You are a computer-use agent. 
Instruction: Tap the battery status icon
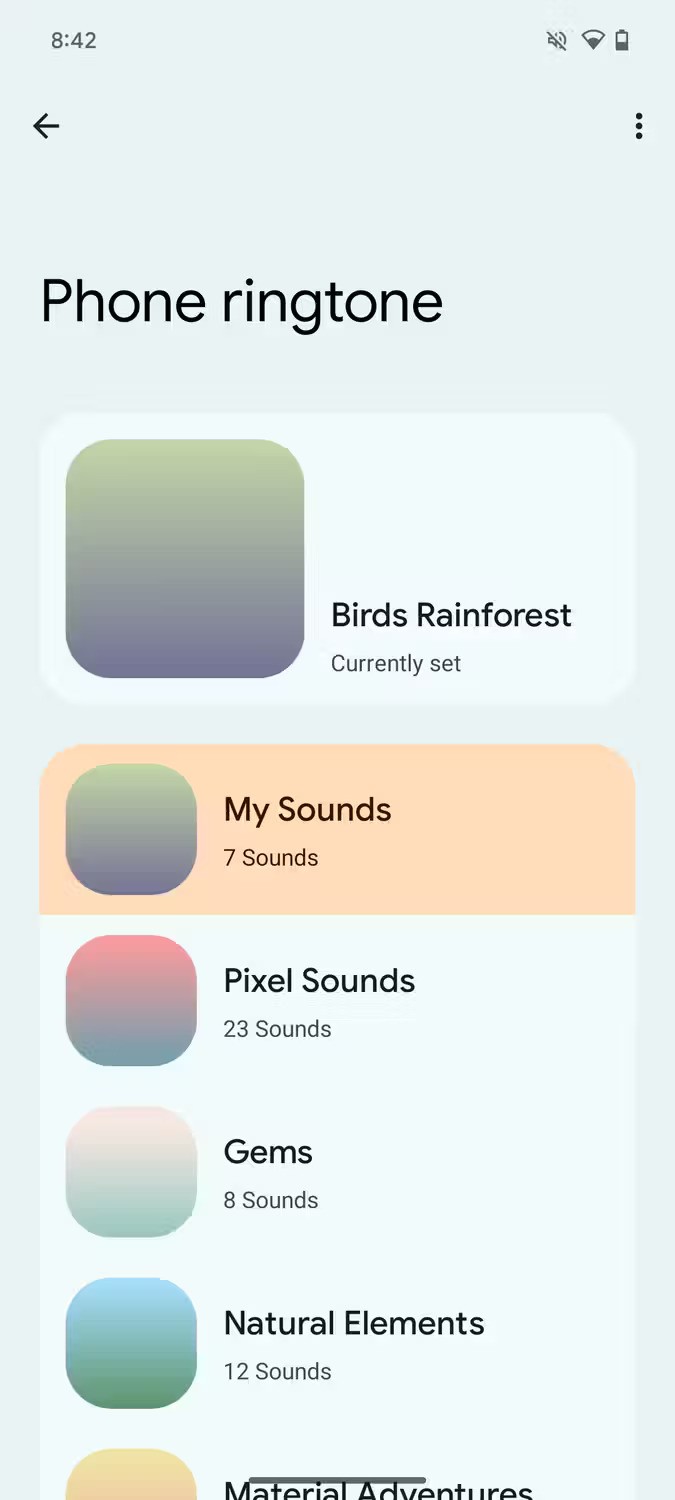point(622,41)
